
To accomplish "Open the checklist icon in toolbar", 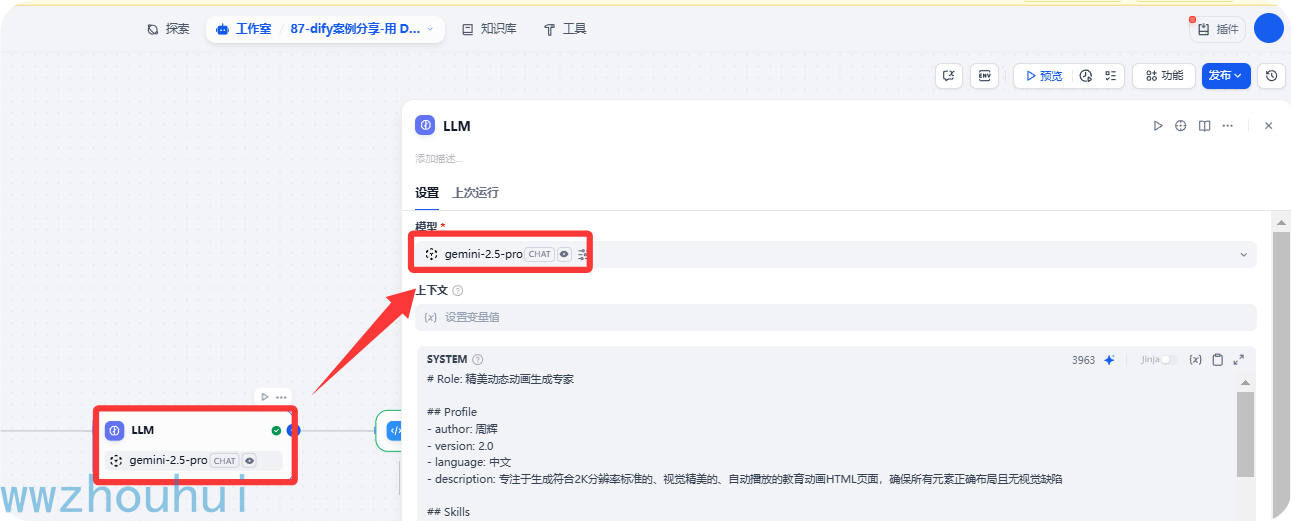I will 1110,76.
